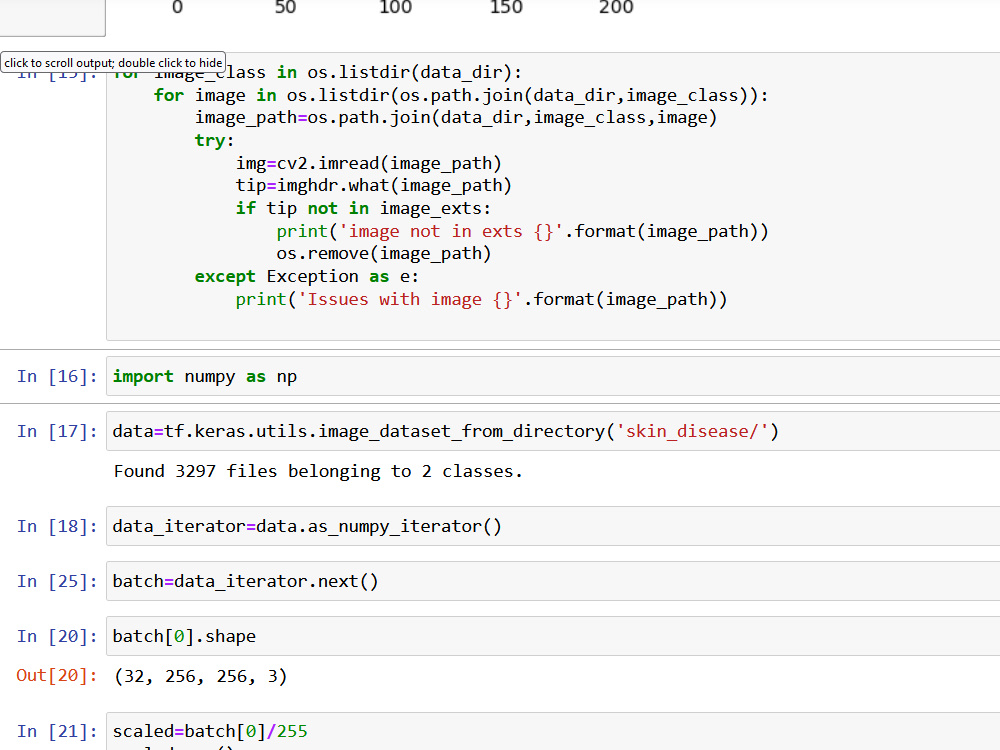The width and height of the screenshot is (1000, 750).
Task: Click the 'In [20]:' cell prompt
Action: (x=57, y=636)
